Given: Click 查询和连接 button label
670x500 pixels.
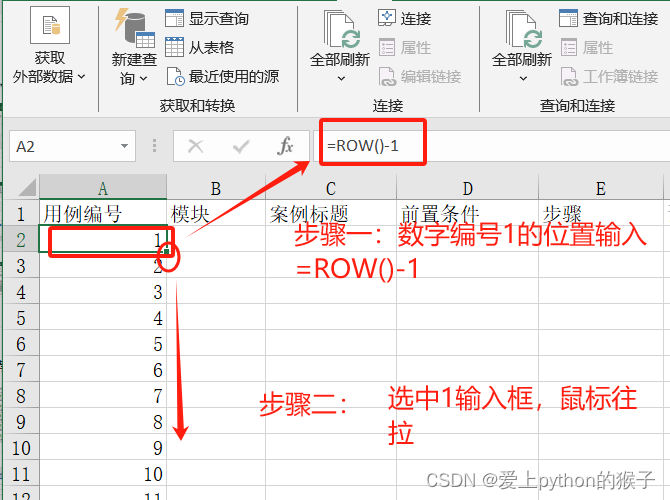Looking at the screenshot, I should pyautogui.click(x=620, y=19).
